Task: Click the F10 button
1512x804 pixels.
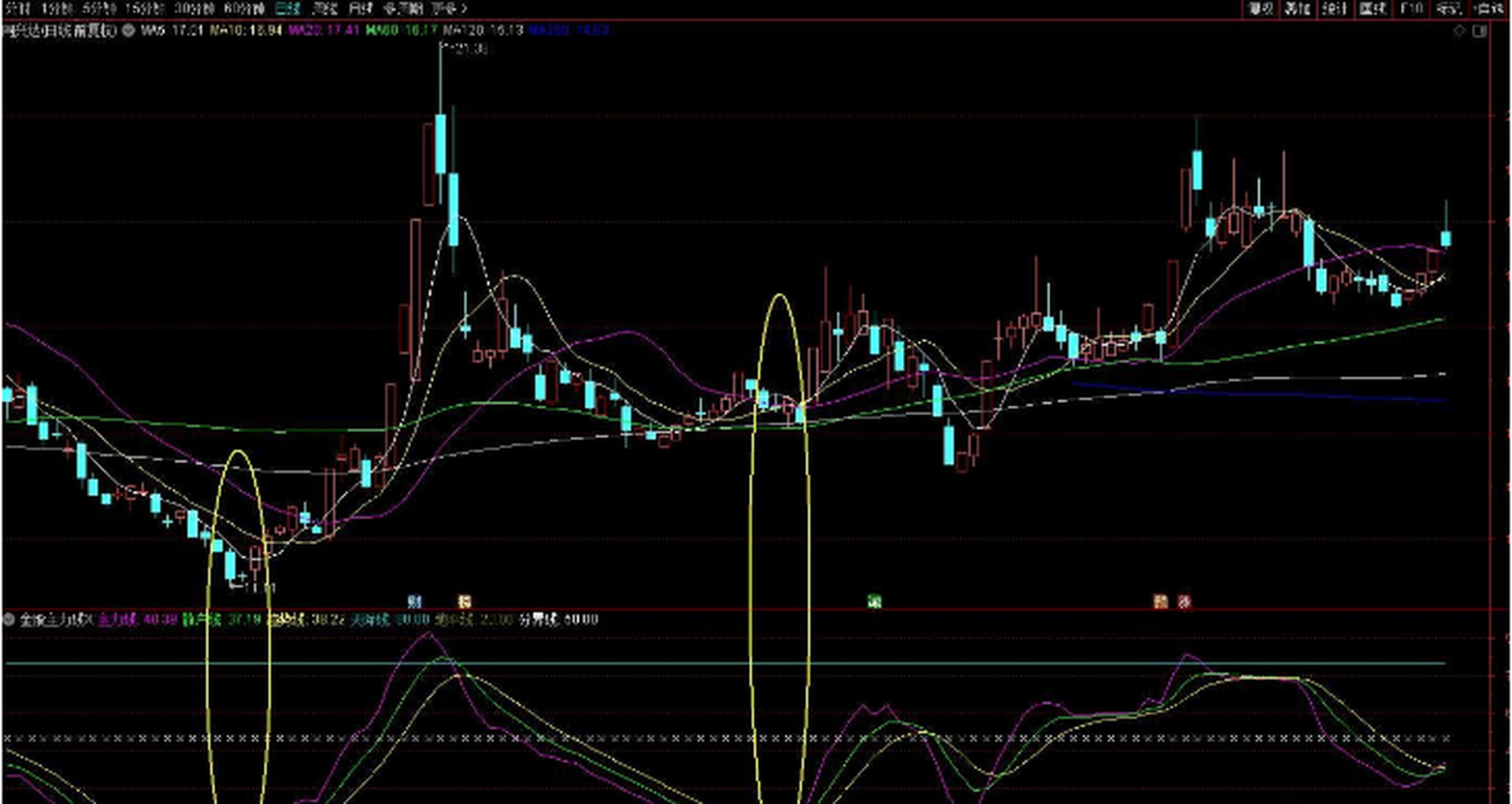Action: point(1410,9)
